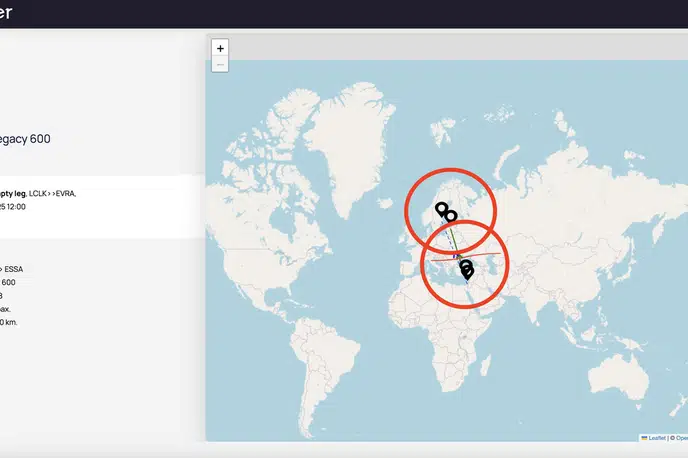Open the Leaflet attribution link

[659, 437]
